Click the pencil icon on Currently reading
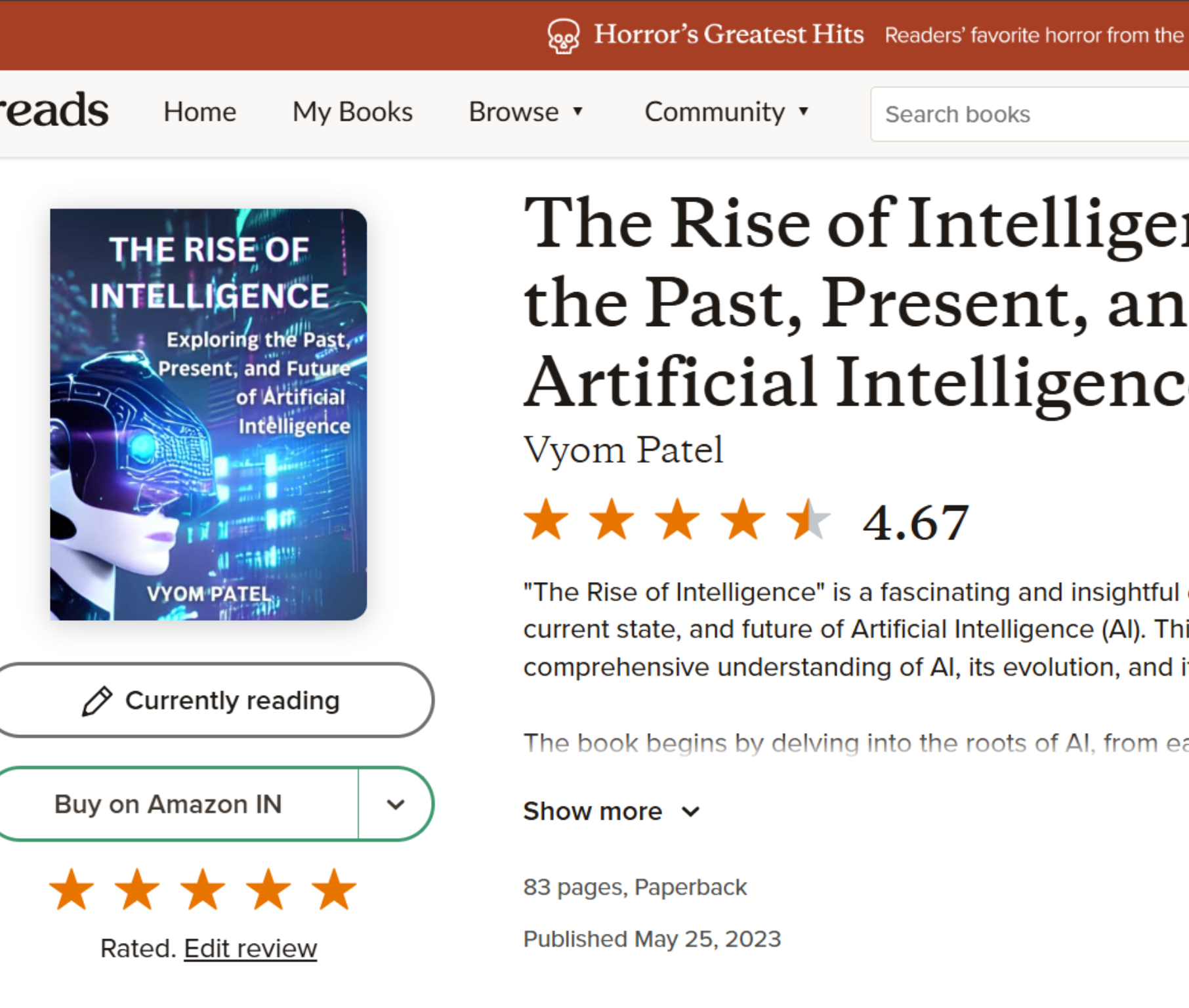 click(x=97, y=701)
